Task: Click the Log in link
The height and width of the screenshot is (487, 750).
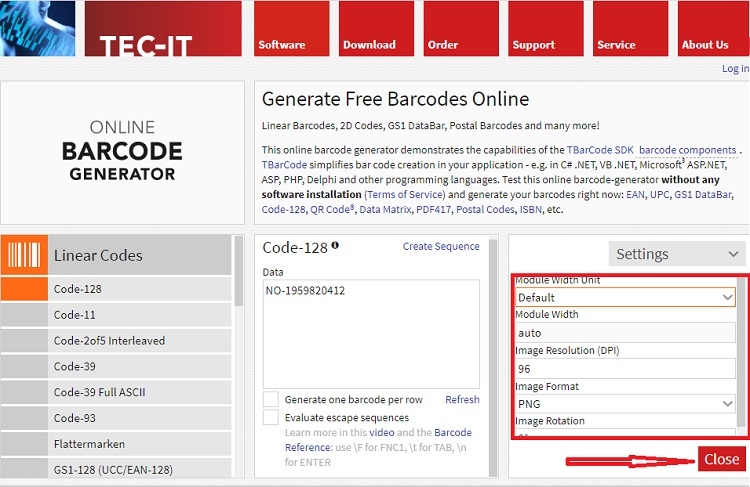Action: [x=735, y=68]
